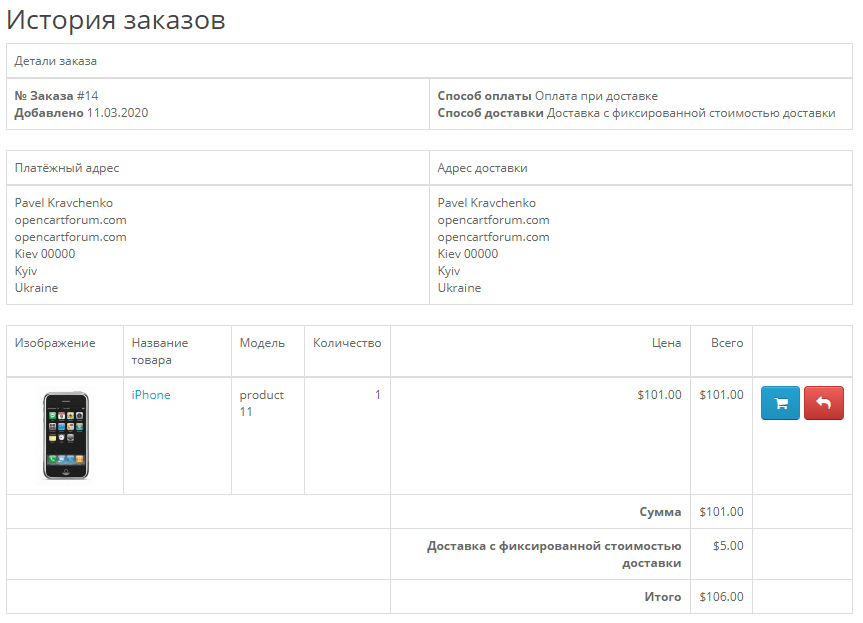Click the blue reorder cart button

tap(780, 403)
